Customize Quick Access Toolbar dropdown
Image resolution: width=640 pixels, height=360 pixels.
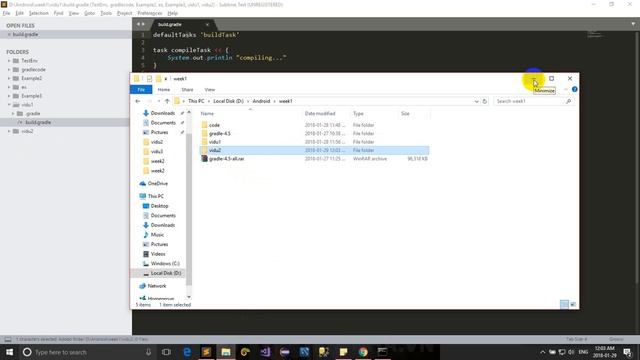[166, 79]
